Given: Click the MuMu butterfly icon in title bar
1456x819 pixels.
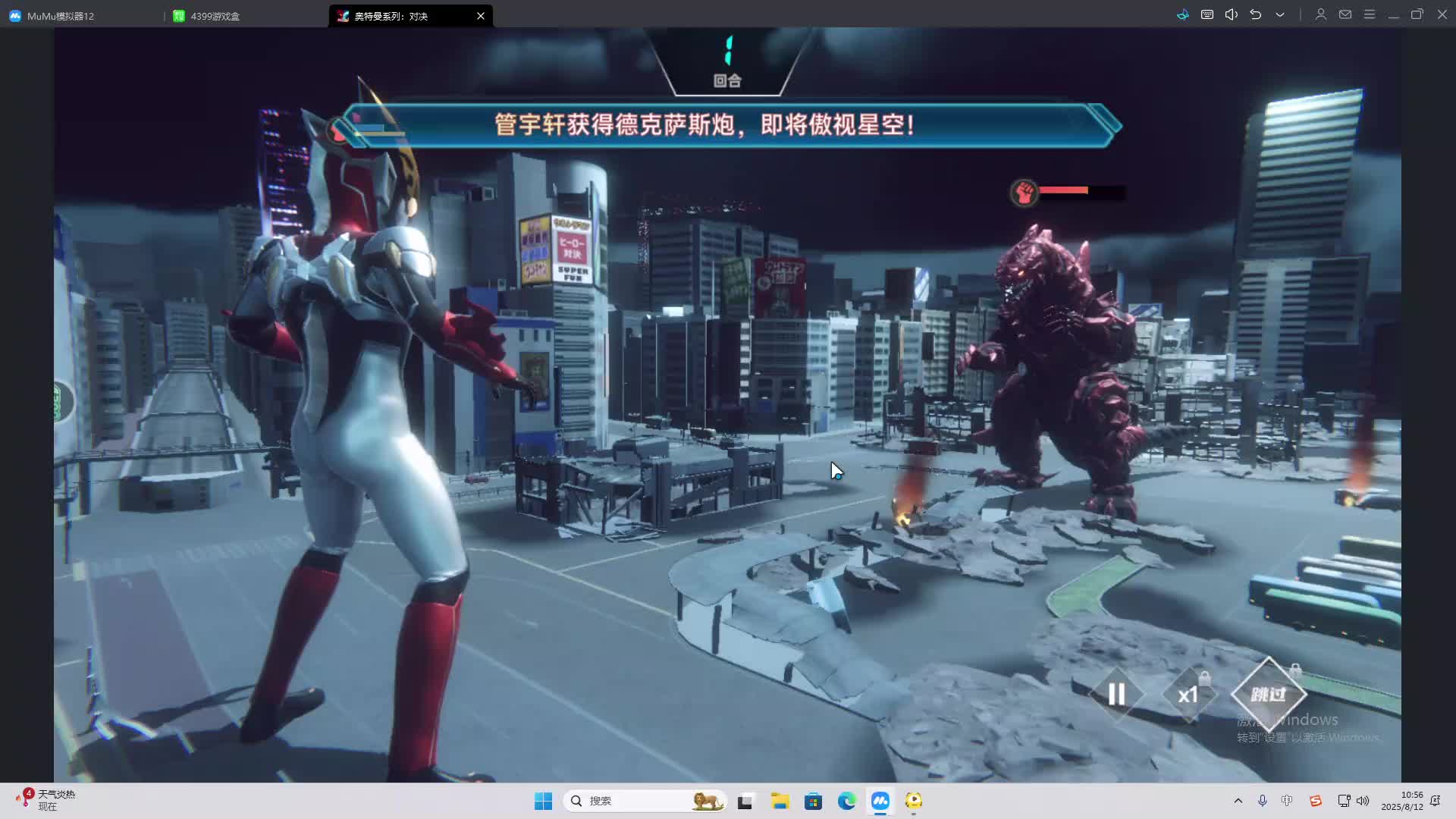Looking at the screenshot, I should click(1182, 14).
